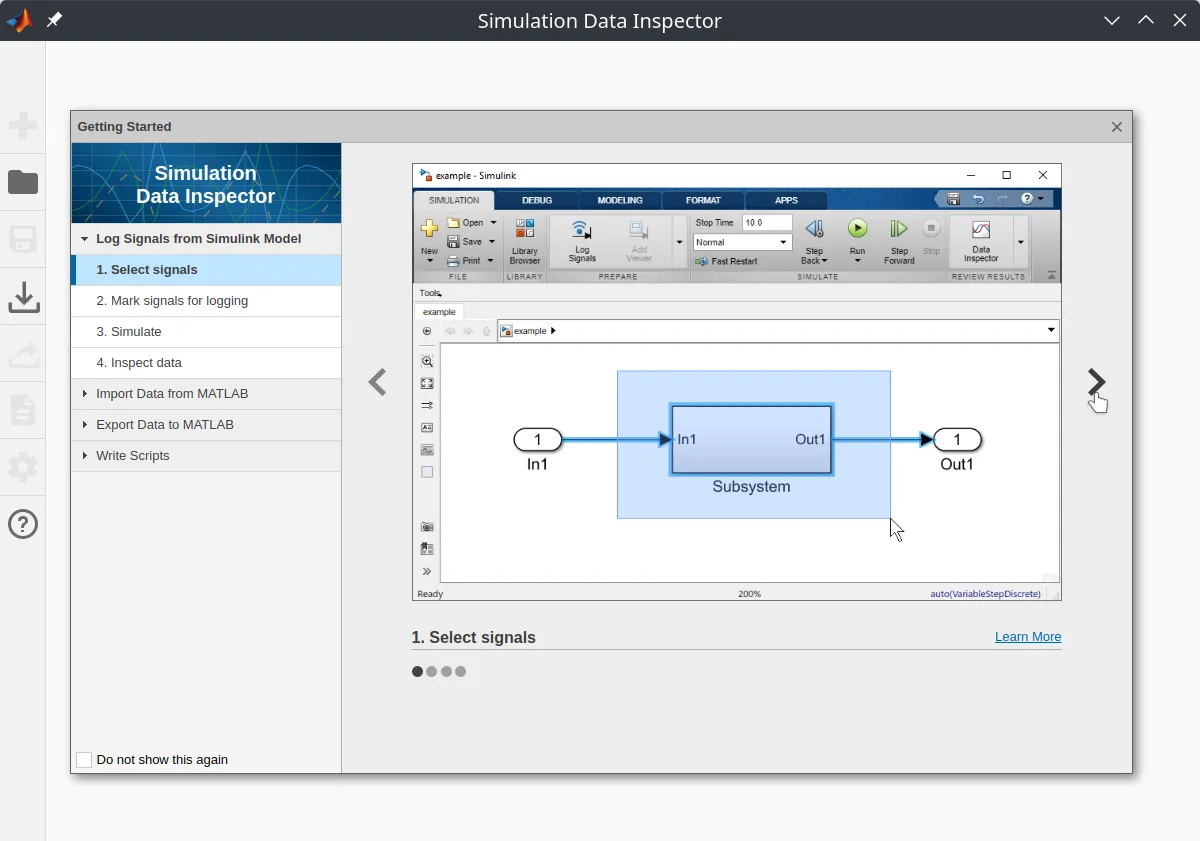Go to the previous slide with the left arrow
Viewport: 1200px width, 841px height.
point(377,382)
